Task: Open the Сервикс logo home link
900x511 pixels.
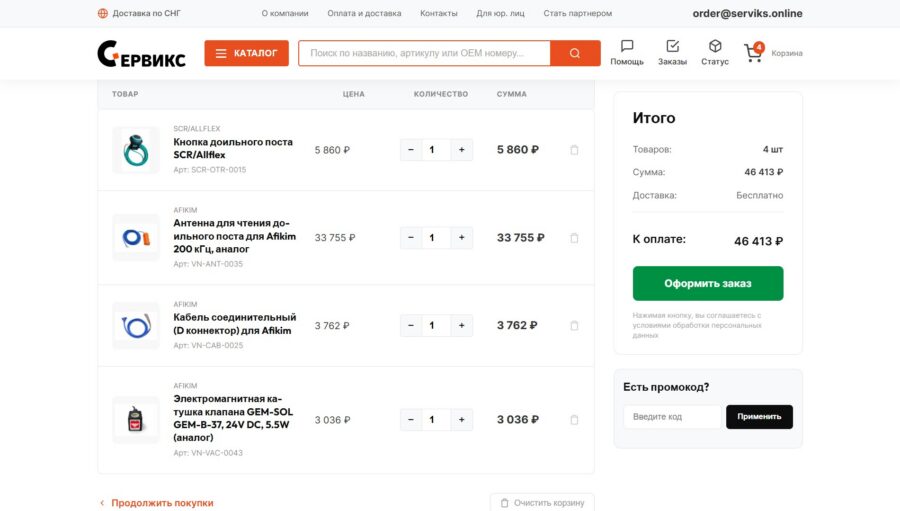Action: tap(141, 54)
